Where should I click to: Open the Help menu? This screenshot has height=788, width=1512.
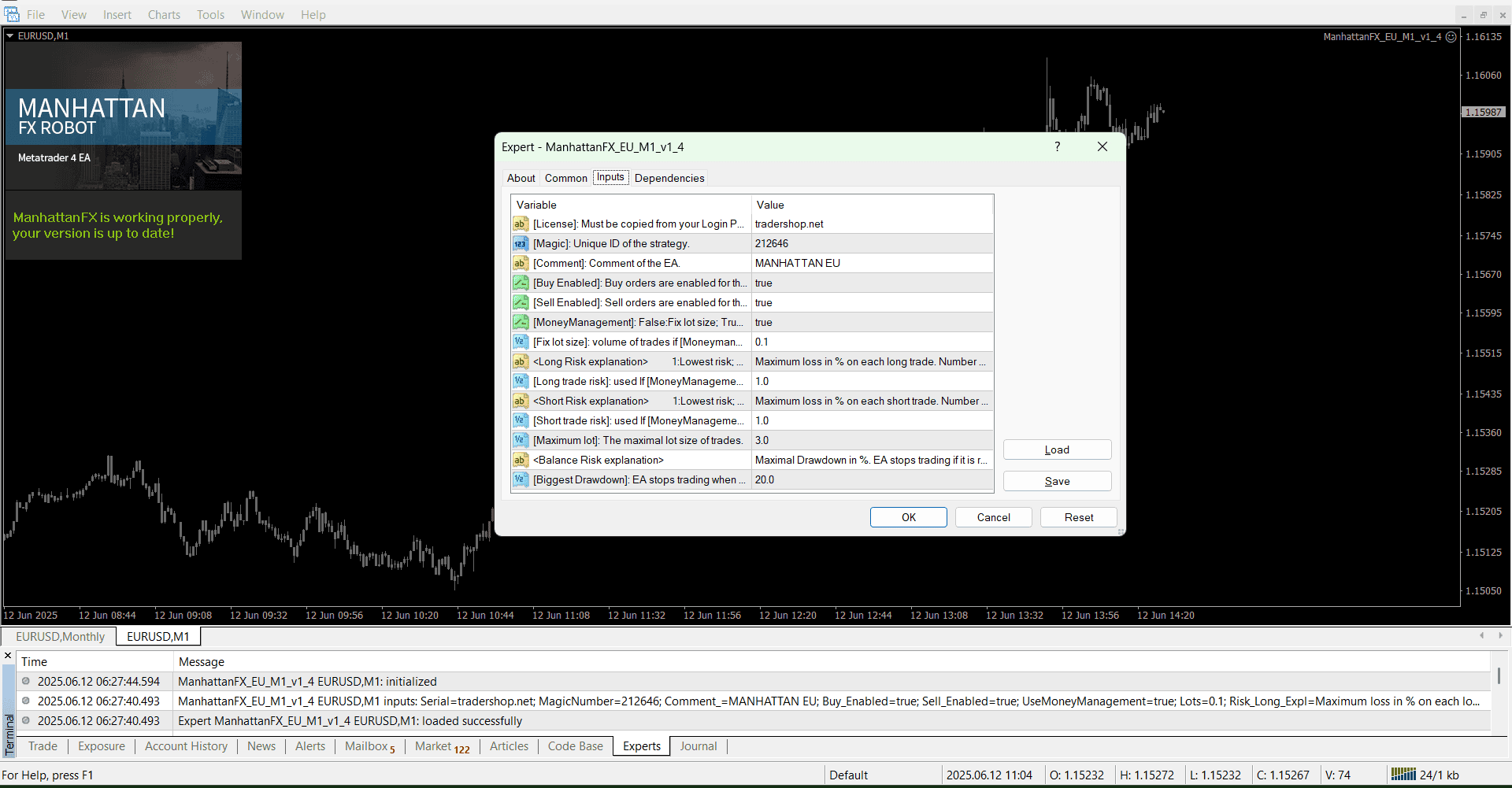tap(313, 14)
